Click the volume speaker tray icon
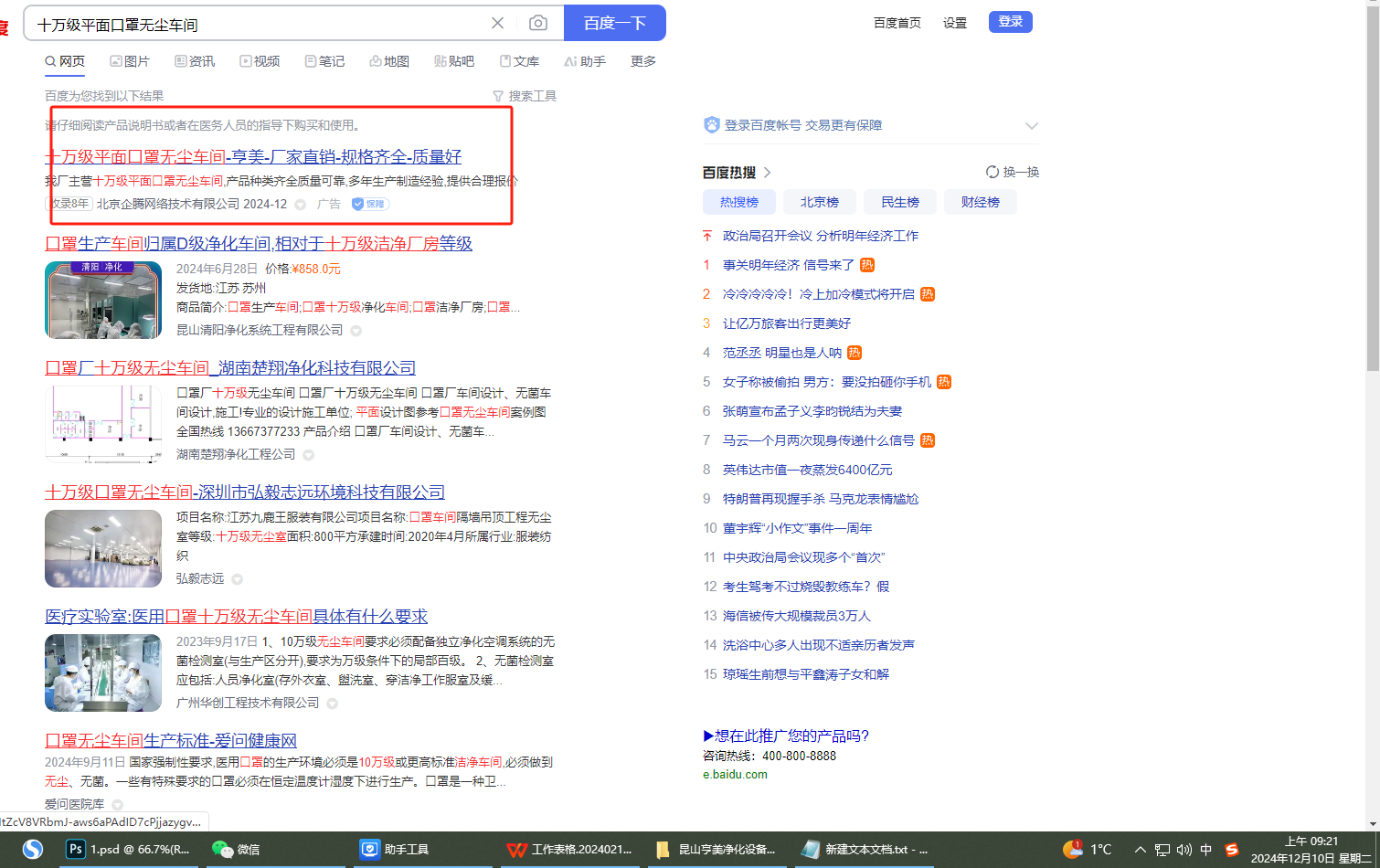This screenshot has width=1380, height=868. [x=1184, y=850]
